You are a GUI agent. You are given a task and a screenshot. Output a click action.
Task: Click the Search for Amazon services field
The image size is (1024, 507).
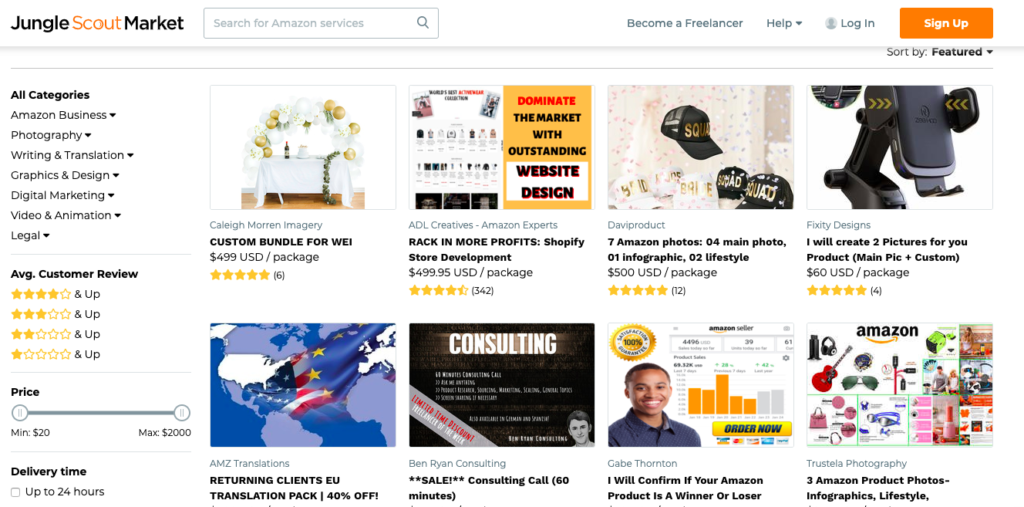(321, 24)
